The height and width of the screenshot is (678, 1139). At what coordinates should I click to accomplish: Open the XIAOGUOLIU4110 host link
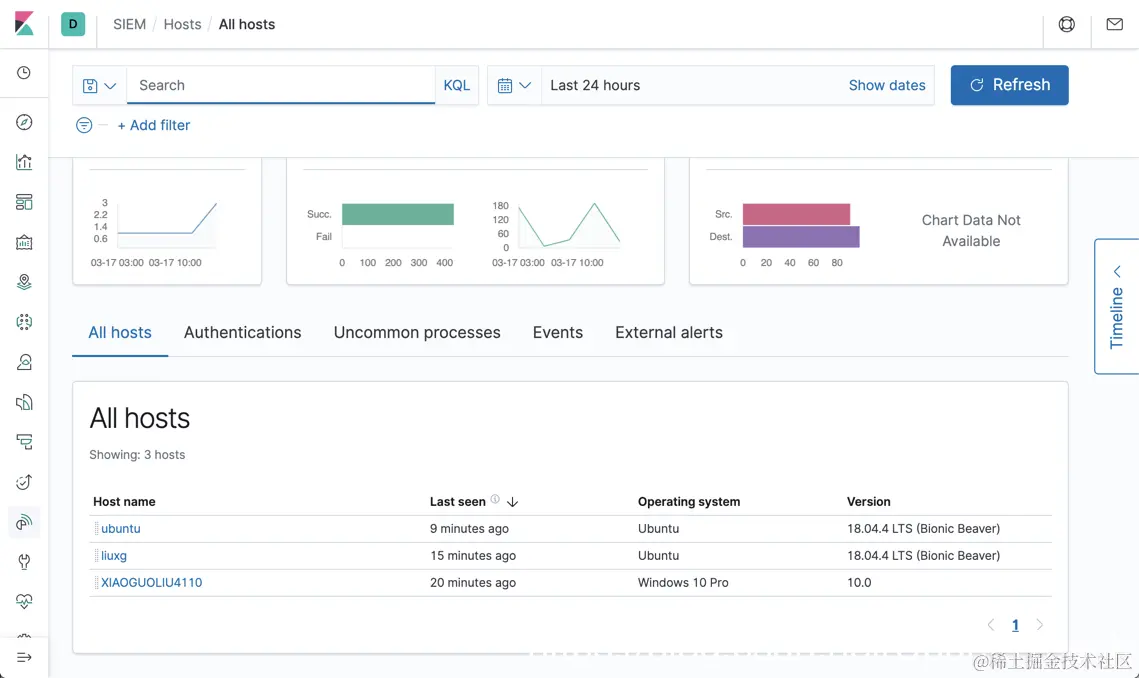[152, 582]
